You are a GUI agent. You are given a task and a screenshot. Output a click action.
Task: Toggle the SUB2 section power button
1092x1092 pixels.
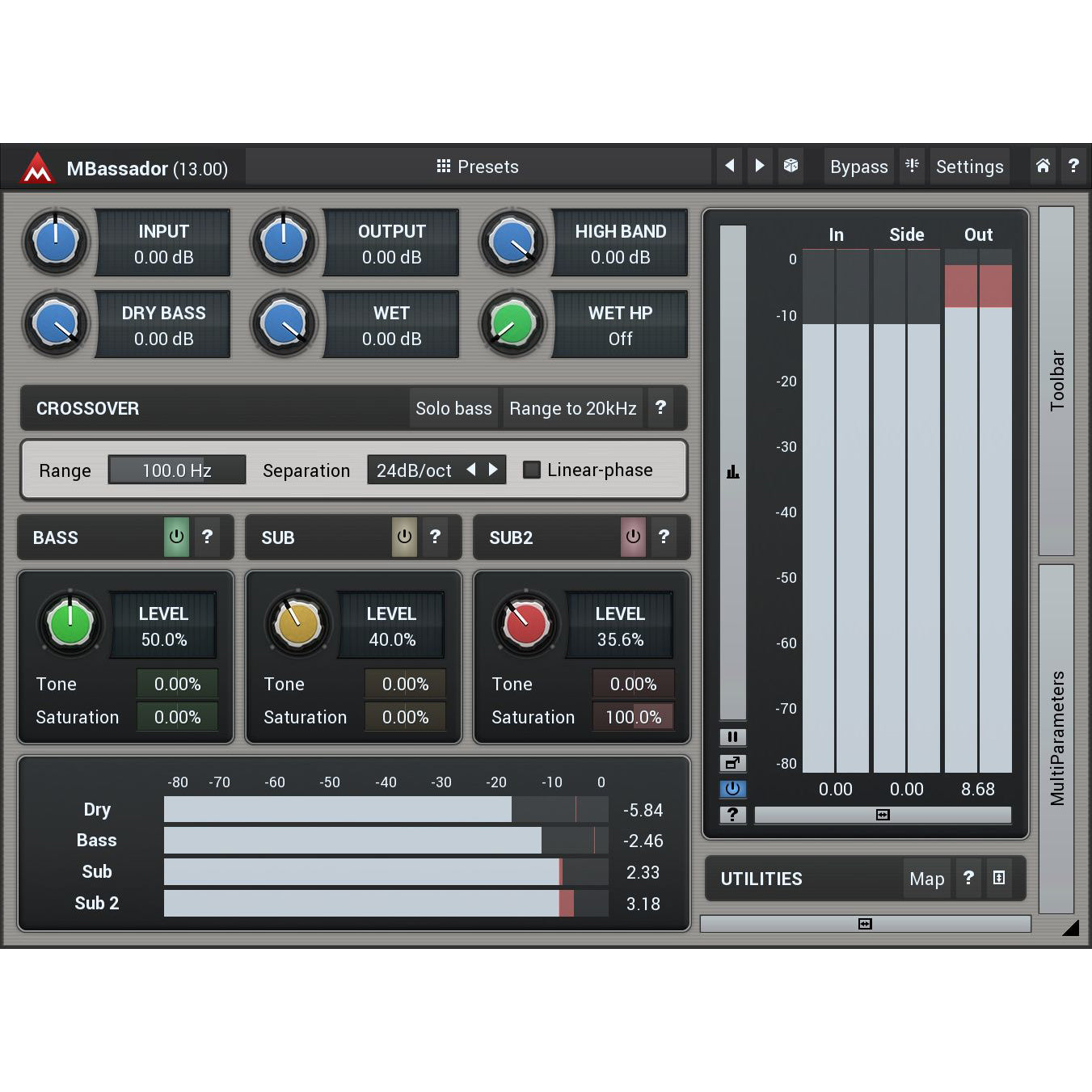tap(633, 537)
